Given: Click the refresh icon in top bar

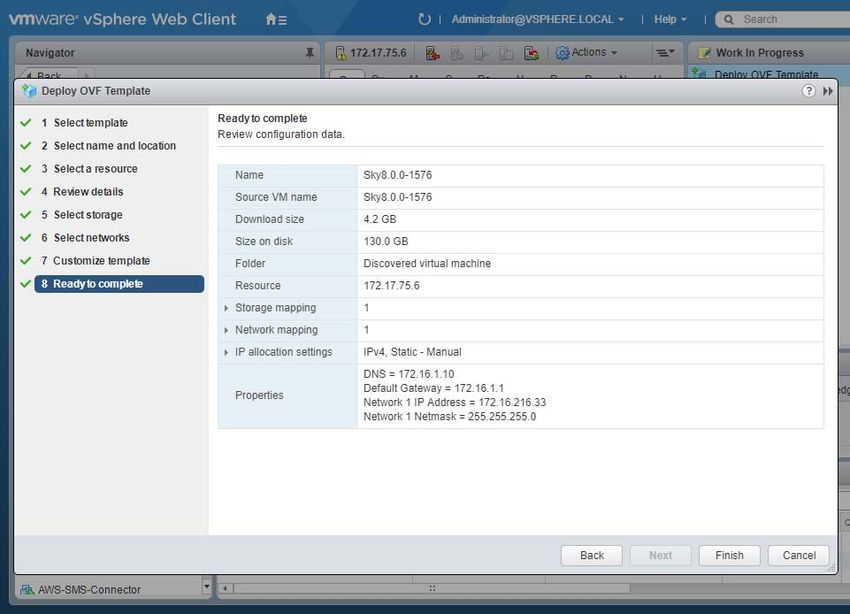Looking at the screenshot, I should pos(424,19).
